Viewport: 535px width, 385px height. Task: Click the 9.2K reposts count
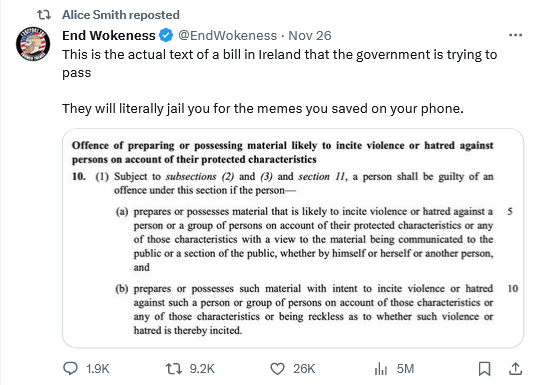coord(202,369)
